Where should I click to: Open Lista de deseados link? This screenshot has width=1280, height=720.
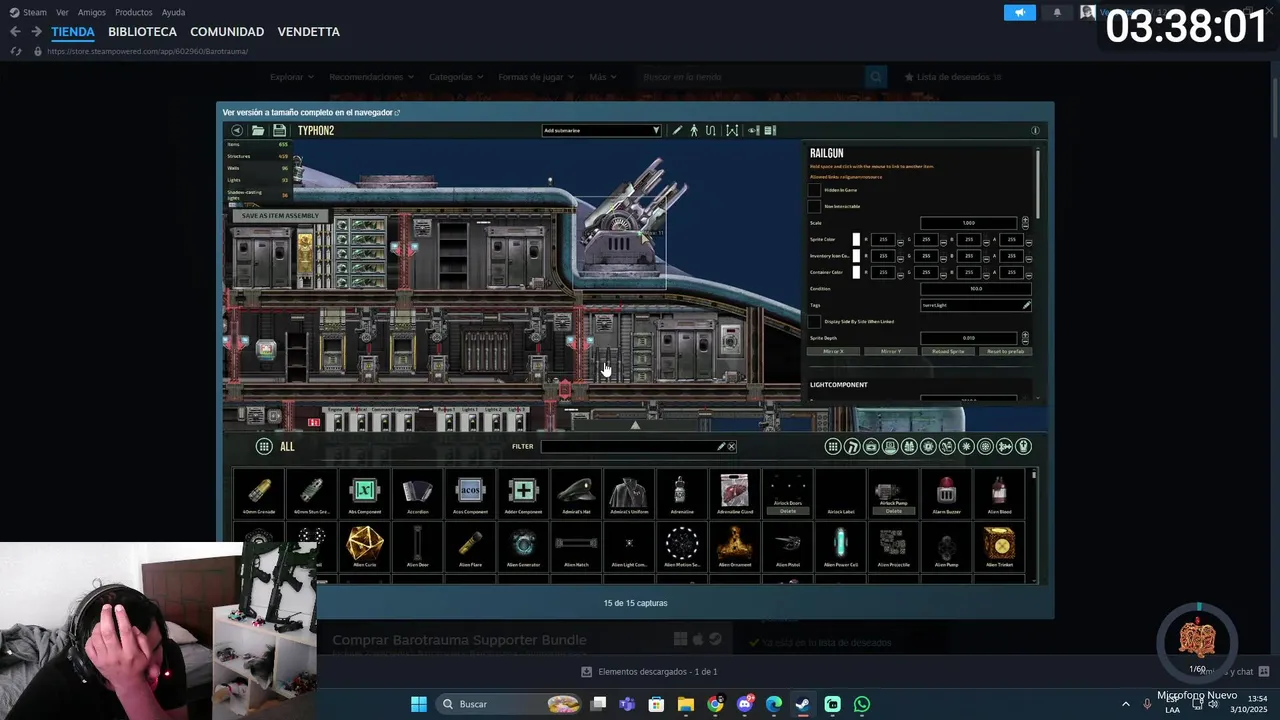[953, 77]
